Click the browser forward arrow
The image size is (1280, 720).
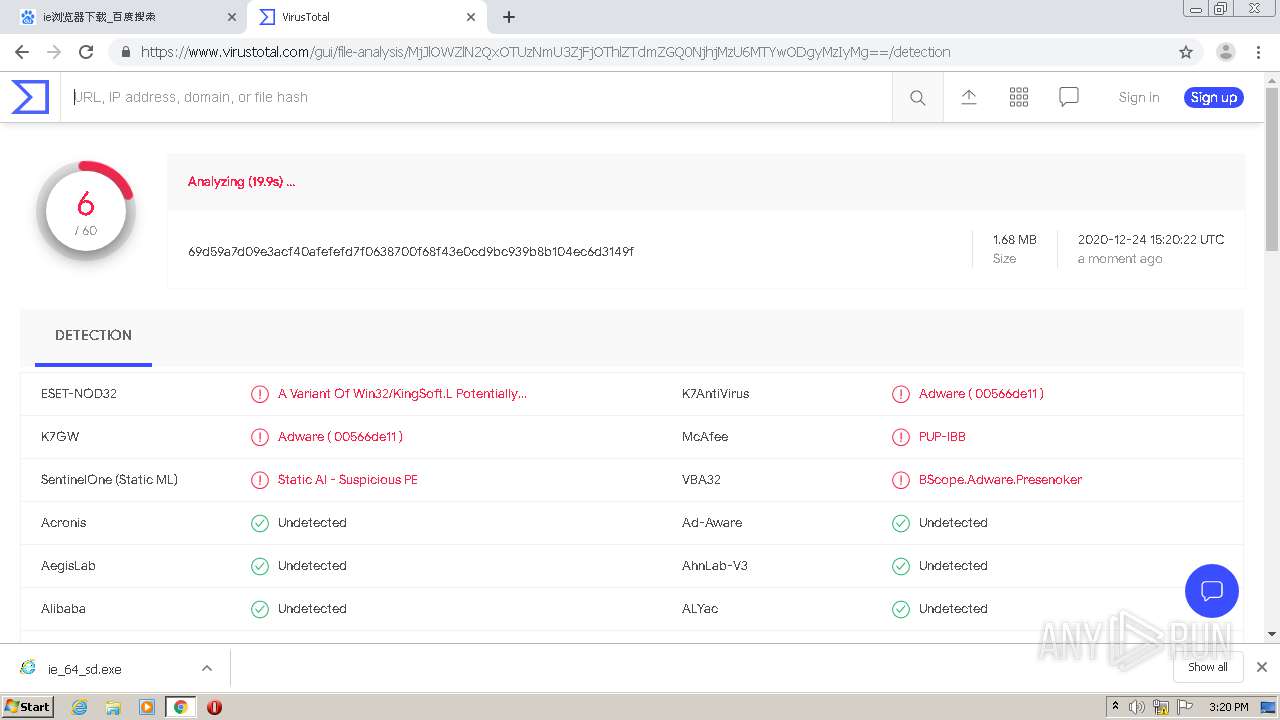tap(54, 52)
